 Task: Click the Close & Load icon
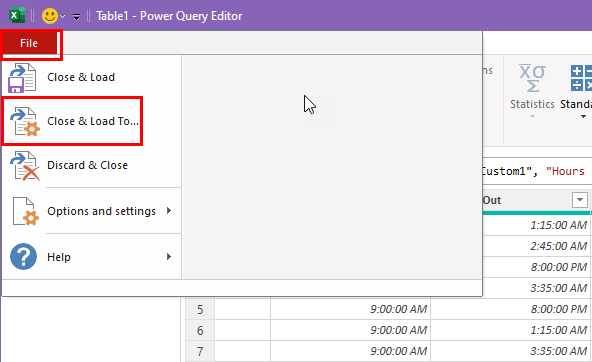click(22, 78)
